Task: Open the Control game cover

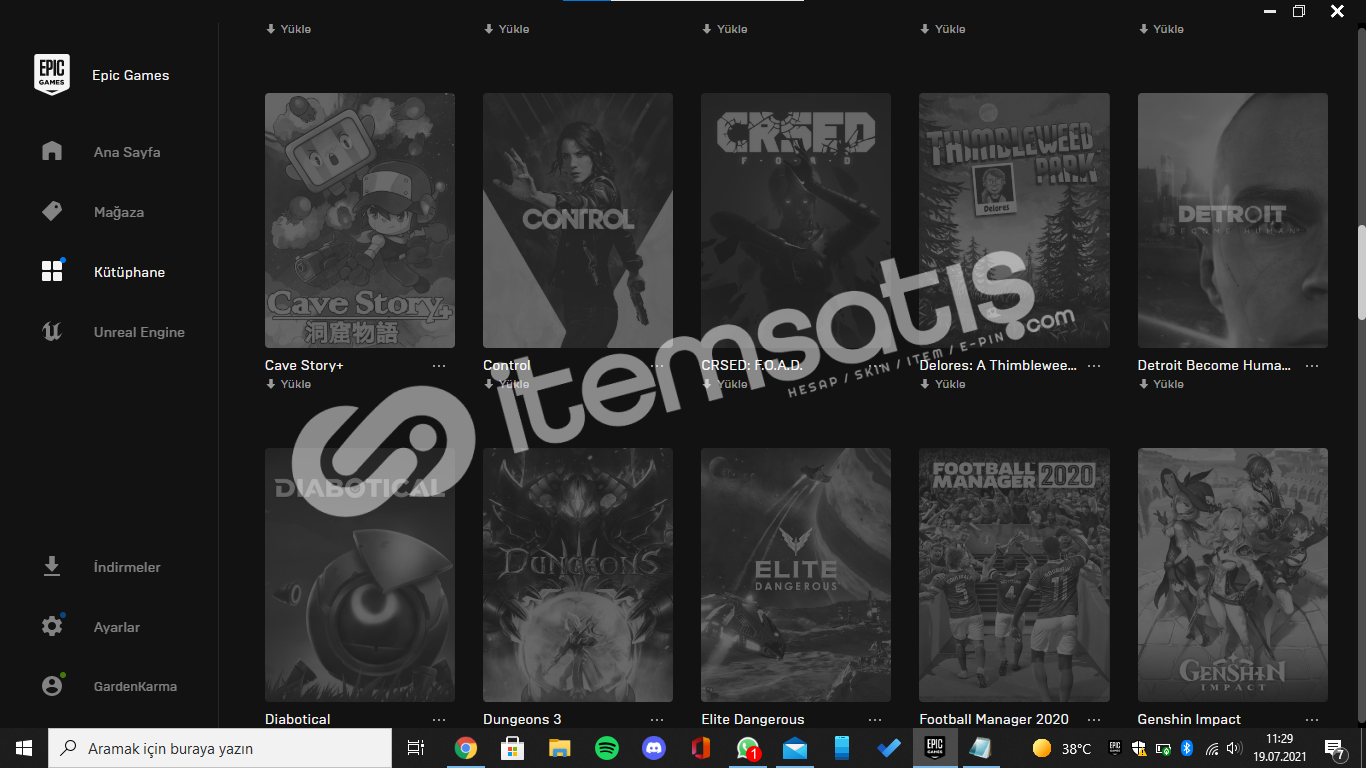Action: 578,220
